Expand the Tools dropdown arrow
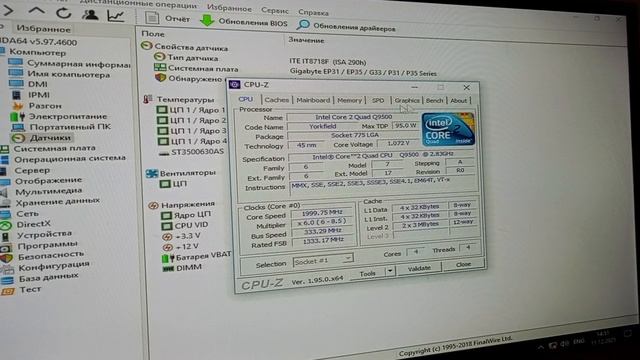The height and width of the screenshot is (360, 640). point(390,271)
